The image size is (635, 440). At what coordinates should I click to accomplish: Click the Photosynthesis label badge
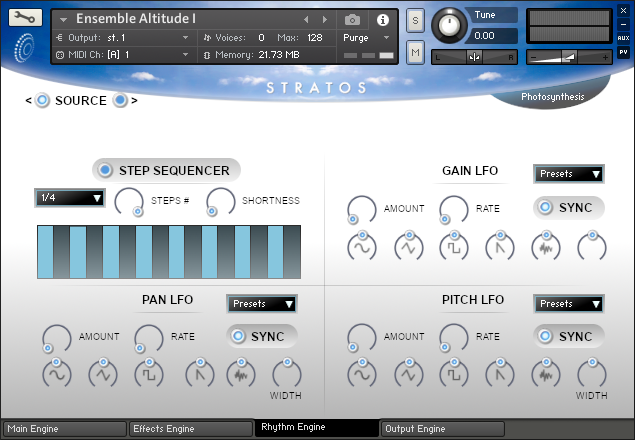[x=552, y=96]
